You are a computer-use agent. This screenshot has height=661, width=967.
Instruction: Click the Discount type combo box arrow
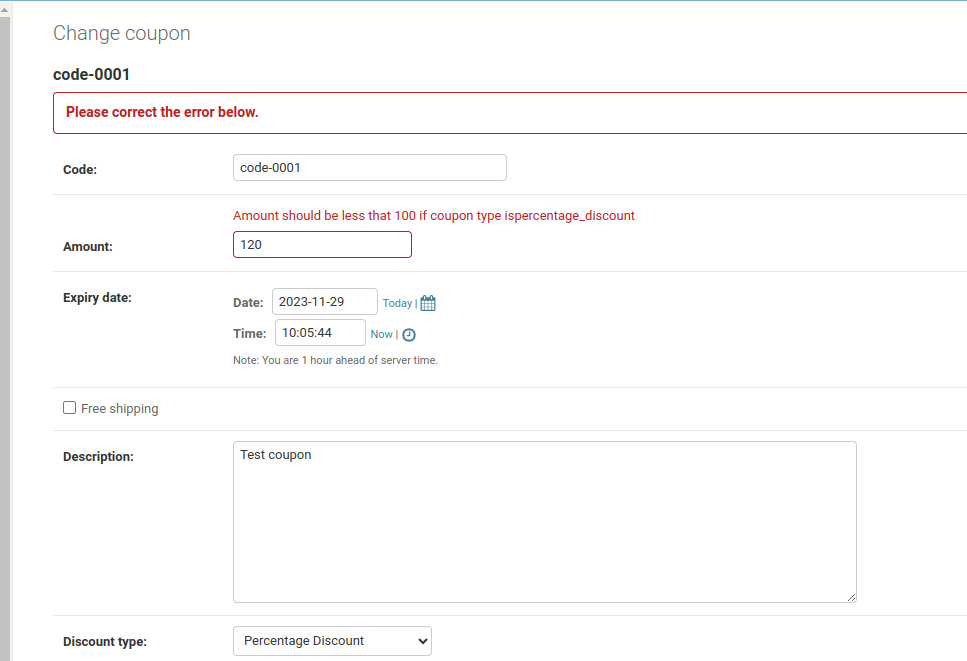(420, 641)
